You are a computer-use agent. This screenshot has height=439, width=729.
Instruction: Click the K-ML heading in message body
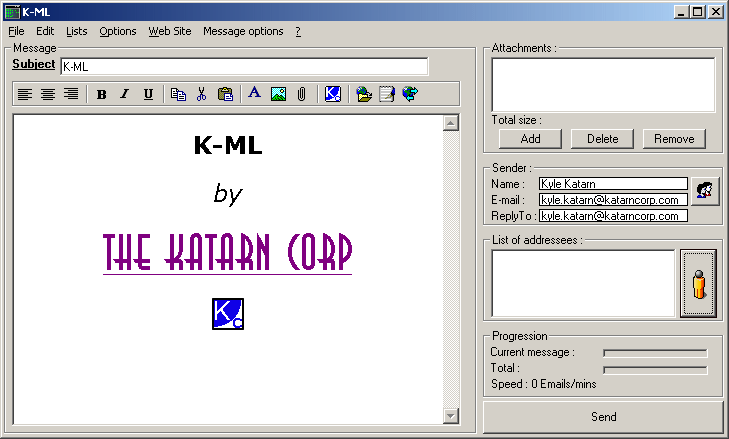point(228,145)
